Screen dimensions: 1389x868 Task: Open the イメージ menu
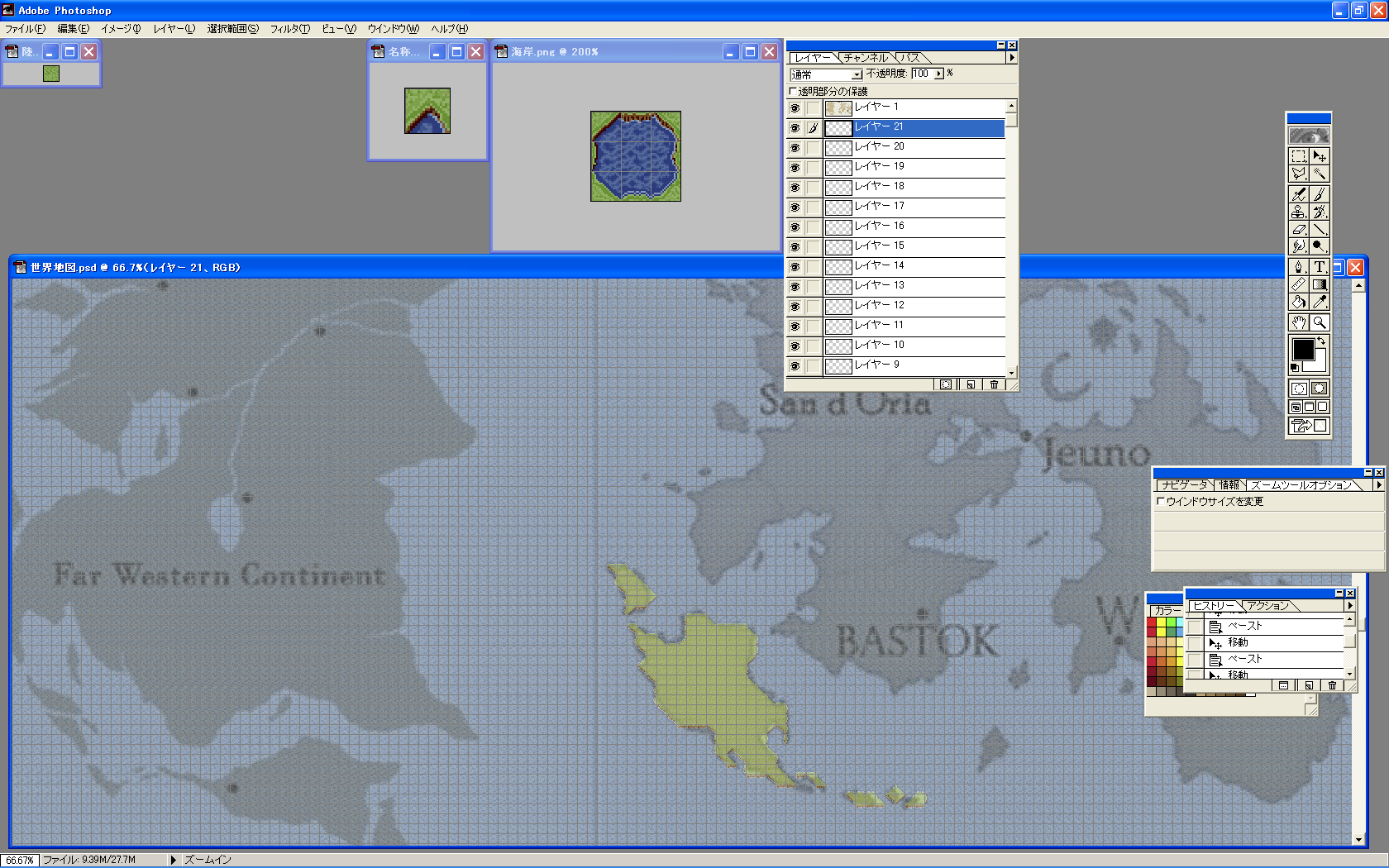tap(121, 29)
